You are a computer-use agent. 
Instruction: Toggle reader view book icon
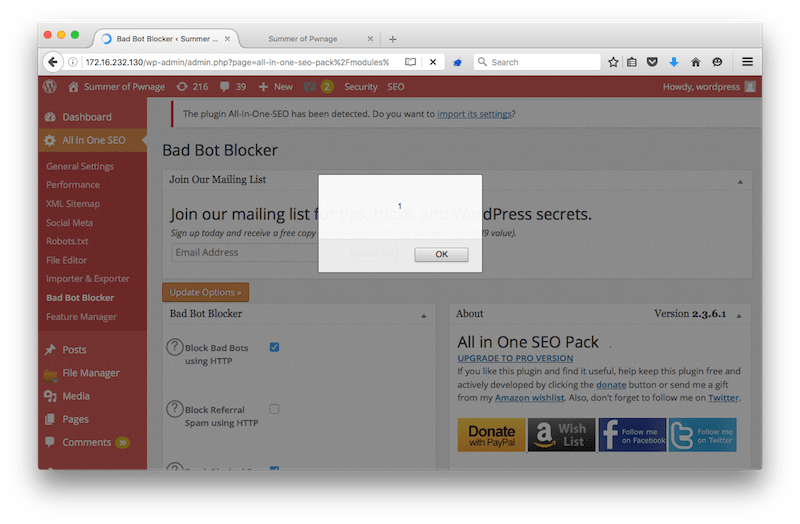click(410, 62)
